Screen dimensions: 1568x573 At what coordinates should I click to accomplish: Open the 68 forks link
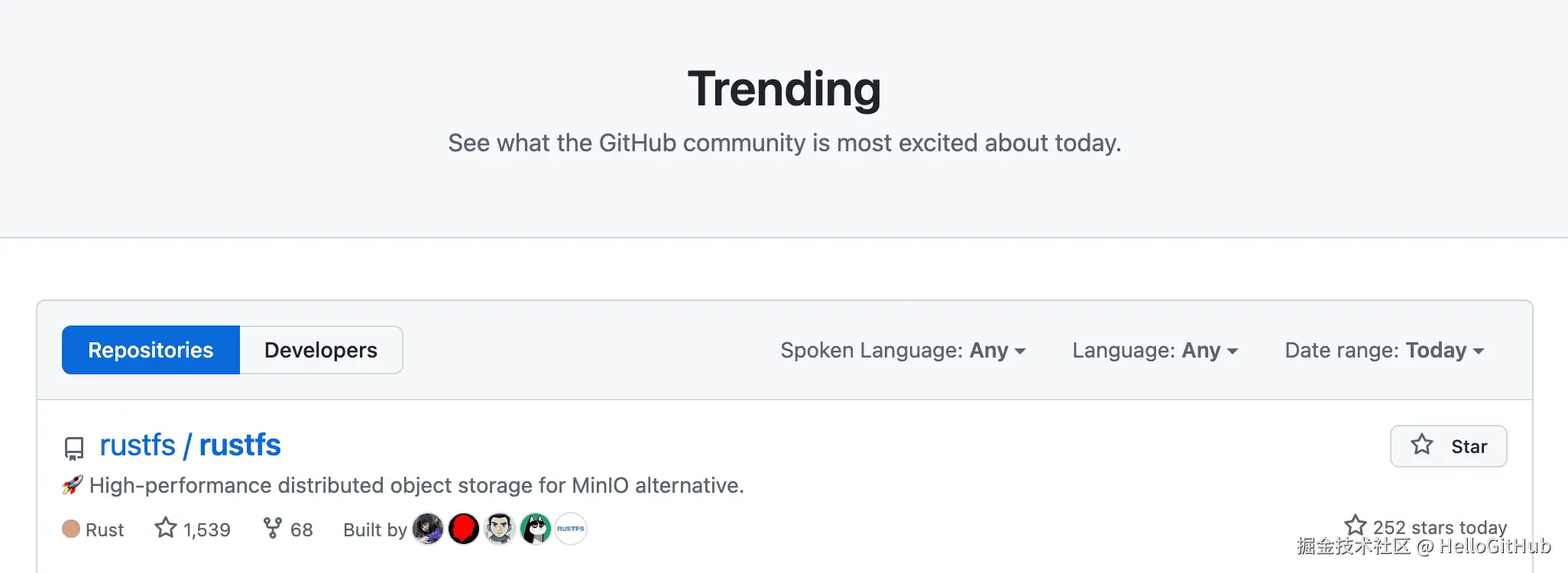point(288,529)
